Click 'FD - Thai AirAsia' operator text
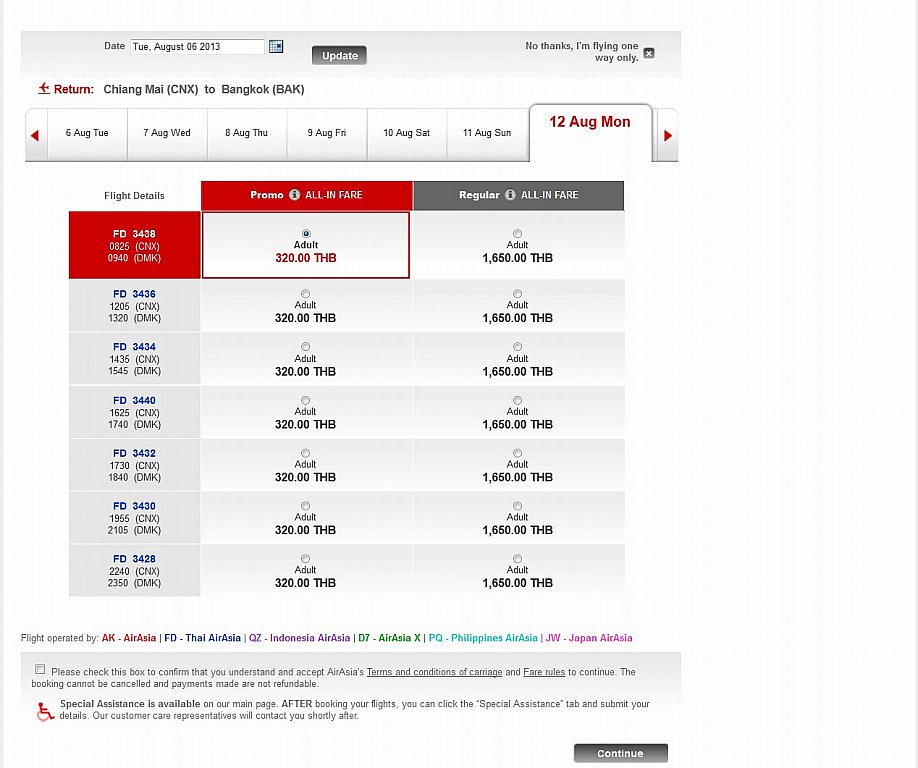This screenshot has width=918, height=768. pyautogui.click(x=203, y=638)
